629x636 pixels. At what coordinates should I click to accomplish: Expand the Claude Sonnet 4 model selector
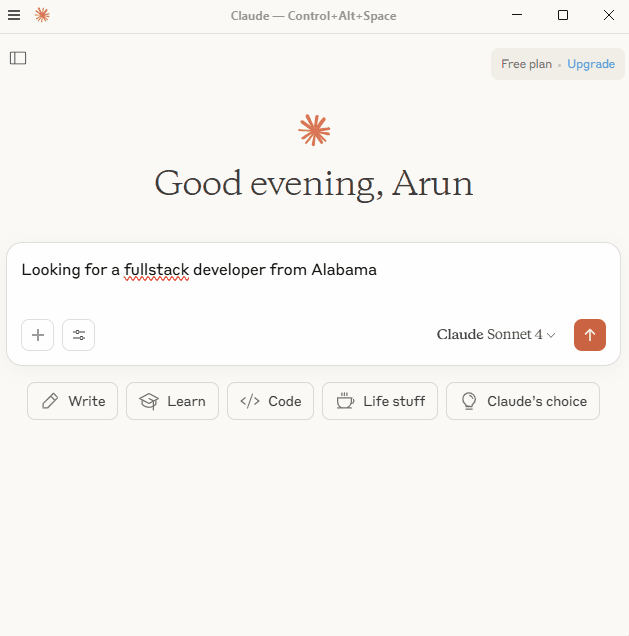(496, 335)
